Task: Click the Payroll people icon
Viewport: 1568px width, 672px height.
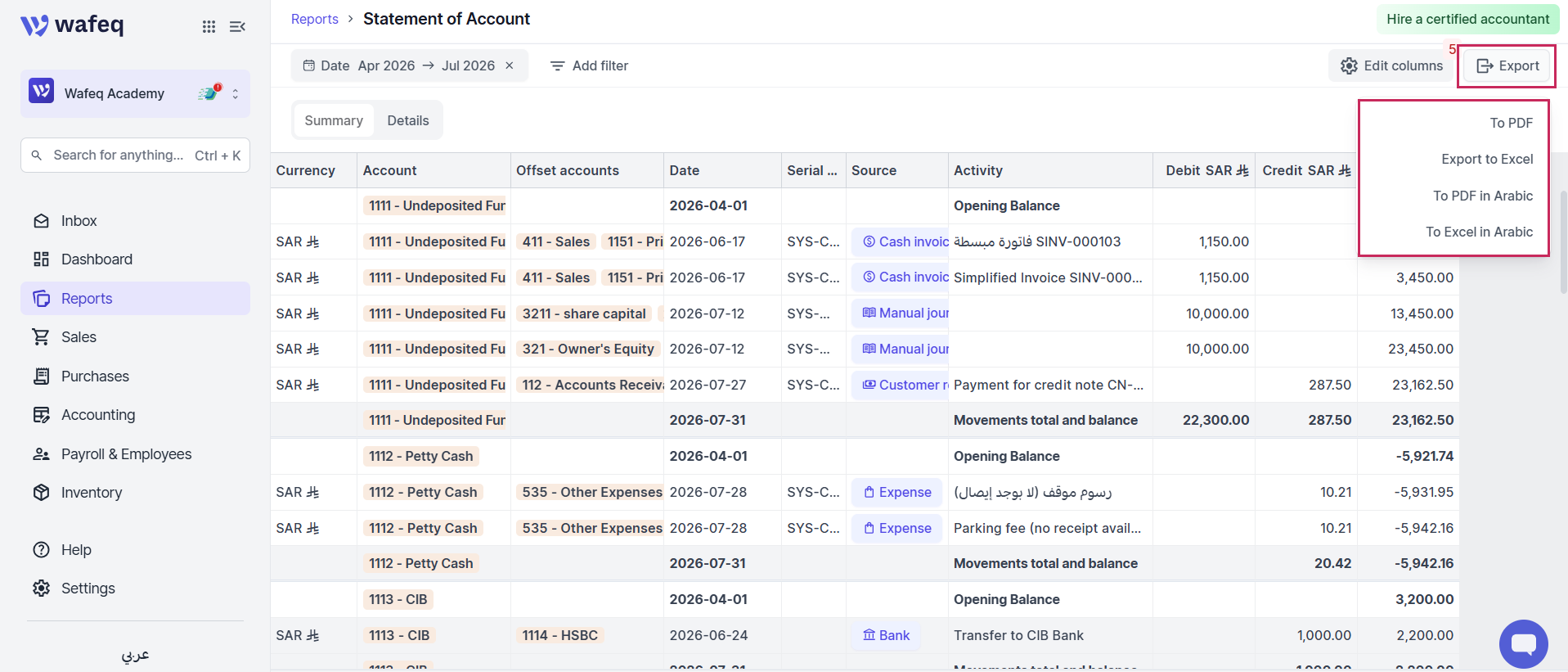Action: click(41, 454)
